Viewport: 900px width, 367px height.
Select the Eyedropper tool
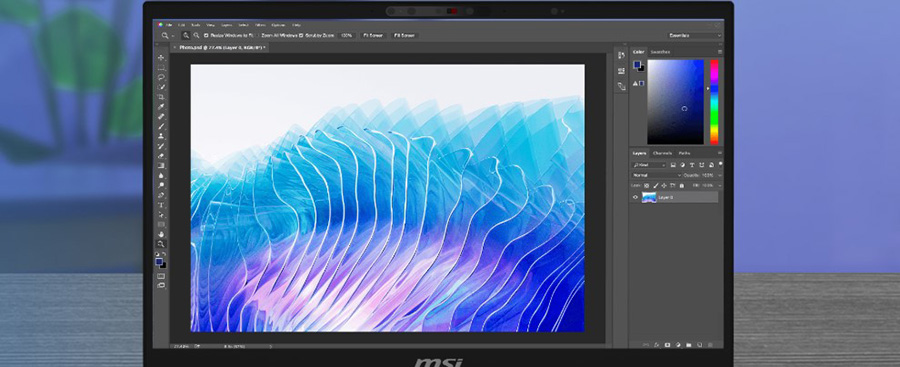tap(161, 107)
